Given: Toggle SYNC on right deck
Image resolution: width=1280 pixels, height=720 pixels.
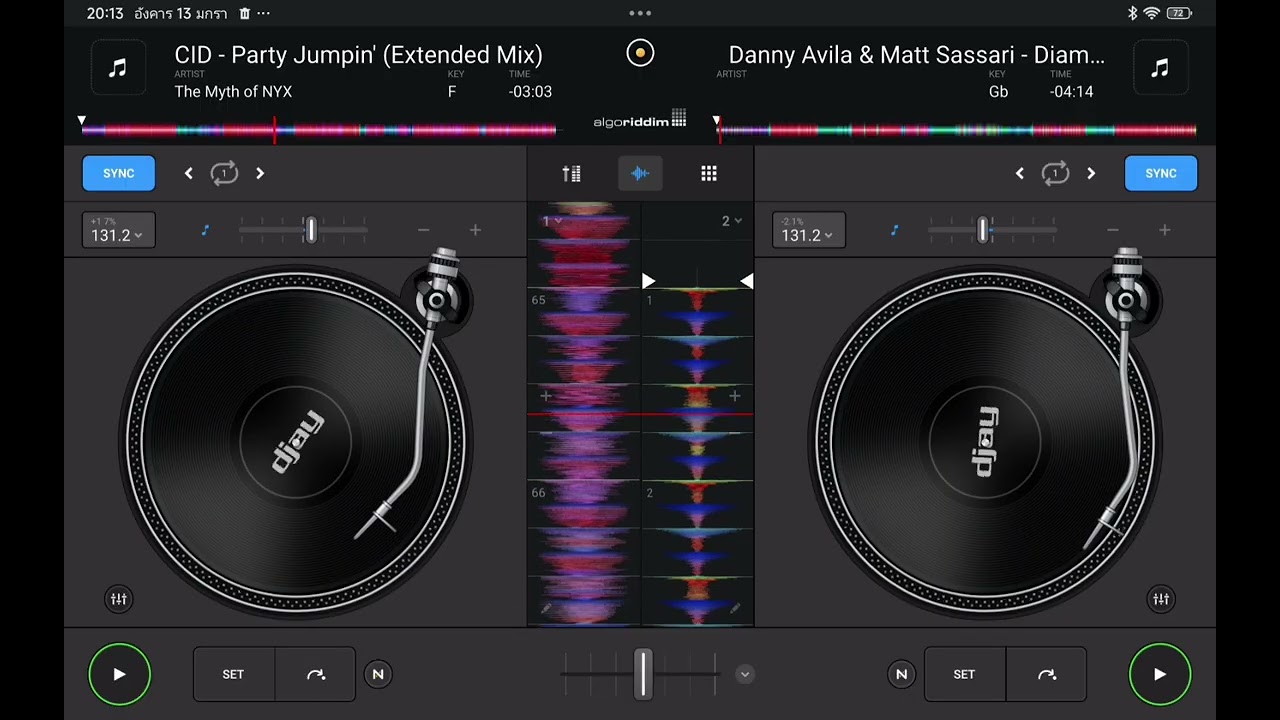Looking at the screenshot, I should coord(1161,173).
